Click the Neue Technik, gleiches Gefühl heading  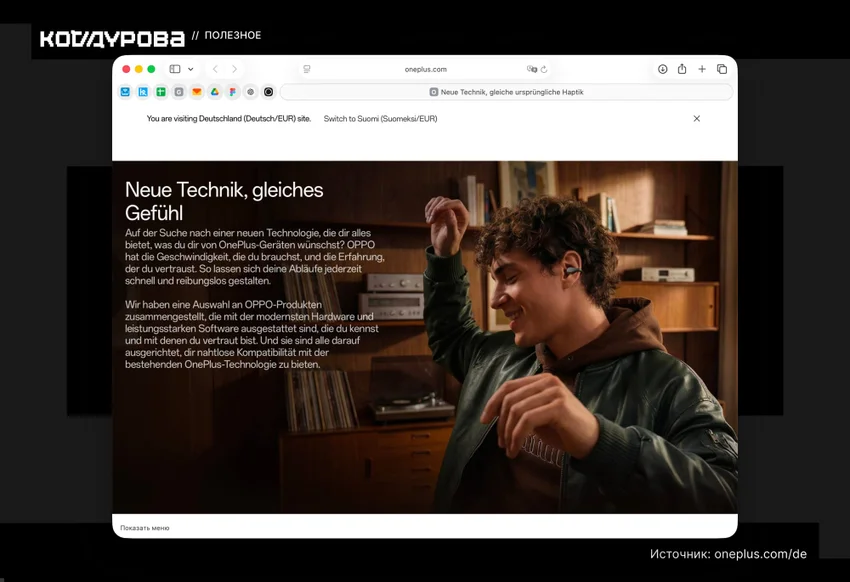point(224,201)
